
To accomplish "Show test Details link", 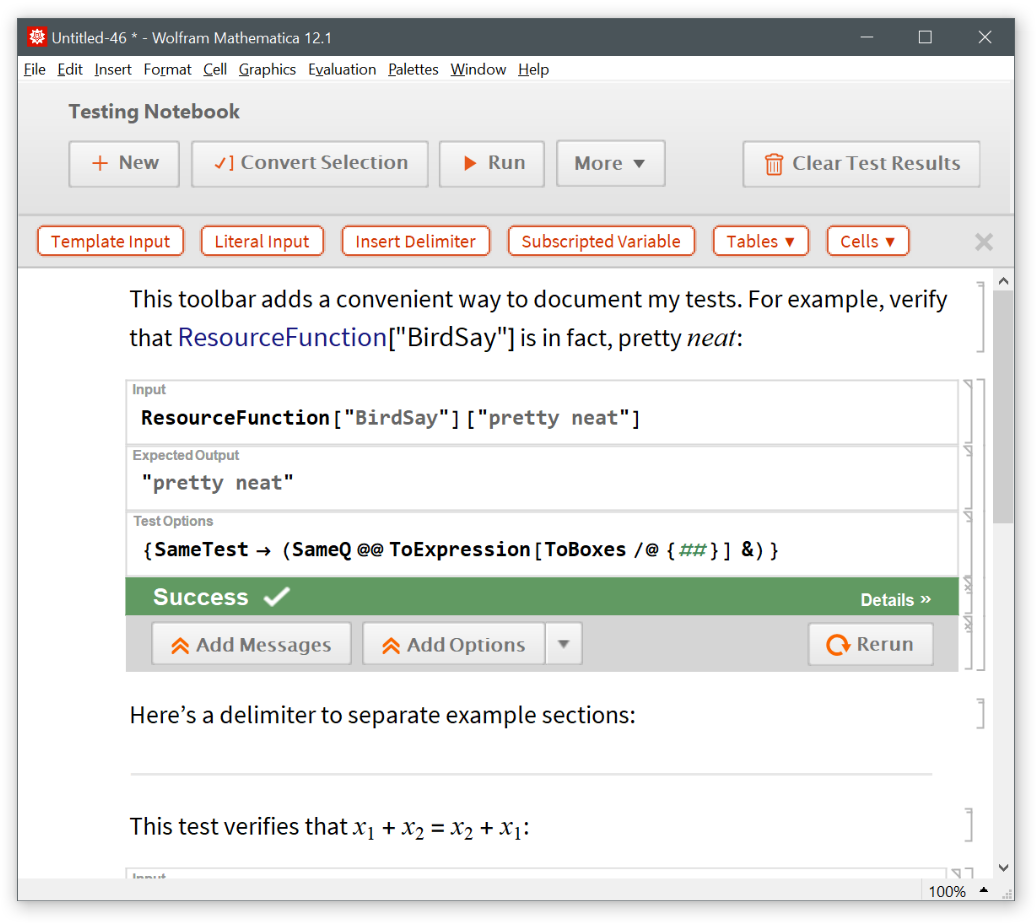I will pyautogui.click(x=895, y=600).
